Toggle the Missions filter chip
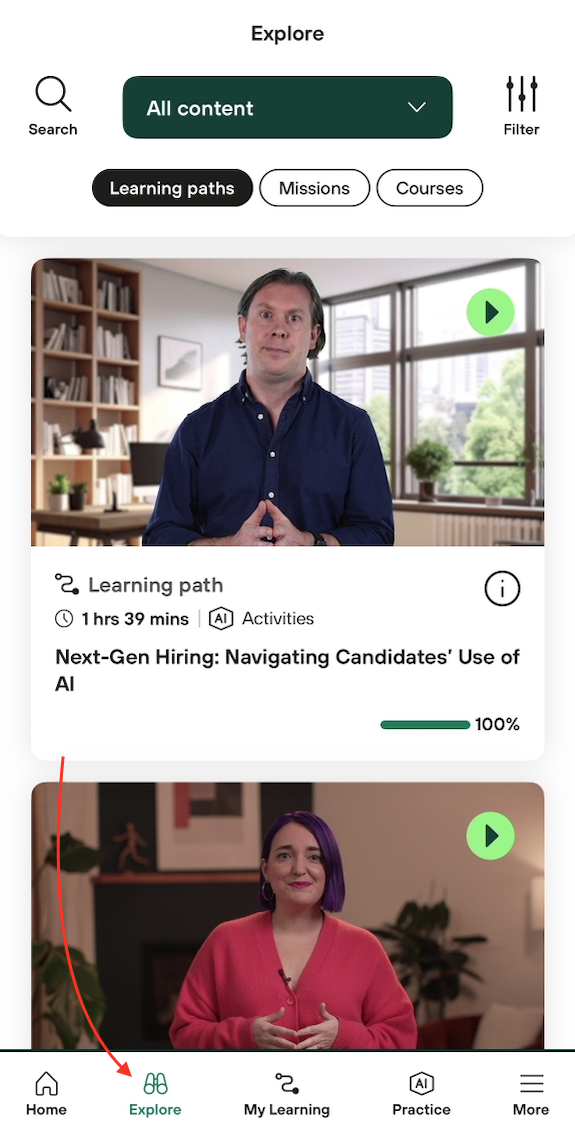Viewport: 575px width, 1123px height. coord(314,188)
